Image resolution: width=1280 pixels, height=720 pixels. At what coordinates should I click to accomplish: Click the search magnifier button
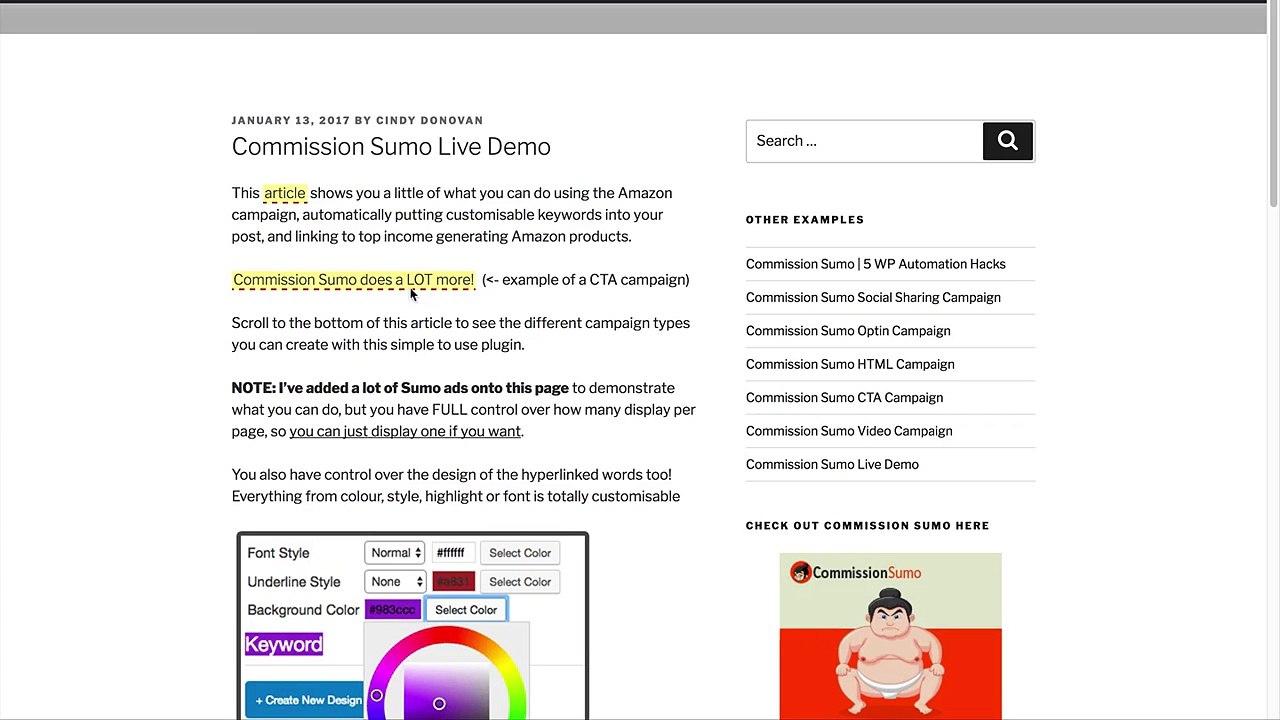[x=1008, y=141]
